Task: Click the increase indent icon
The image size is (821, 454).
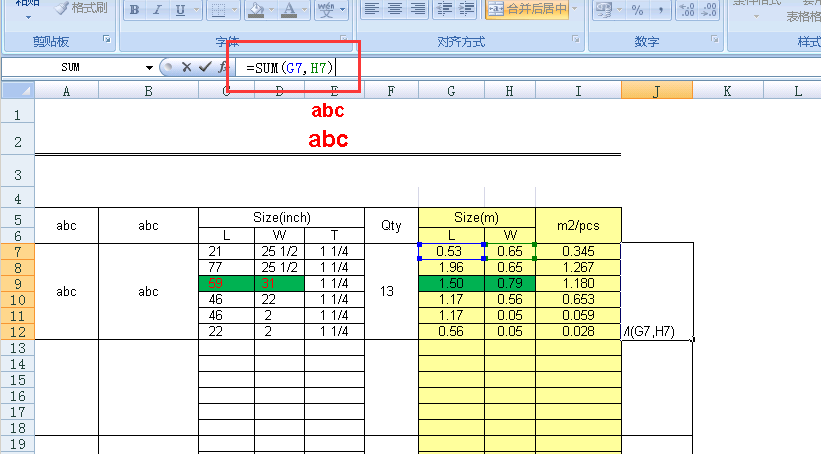Action: point(467,10)
